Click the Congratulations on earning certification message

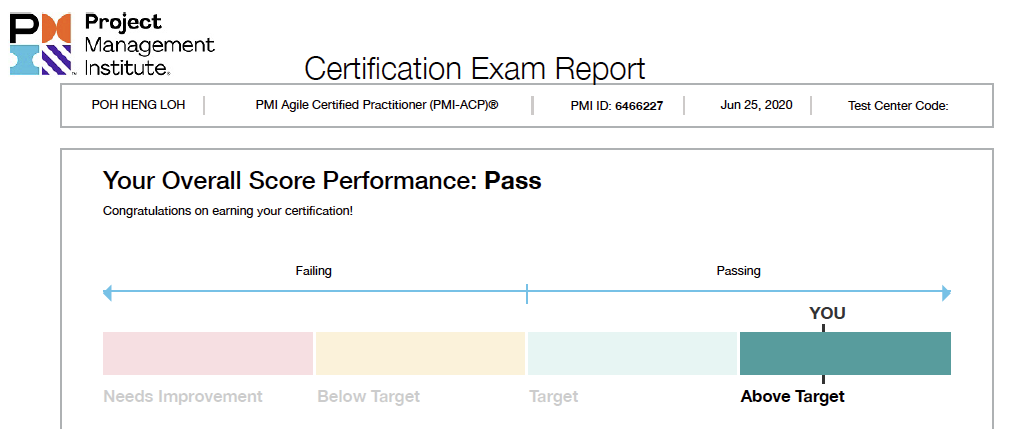[x=227, y=211]
